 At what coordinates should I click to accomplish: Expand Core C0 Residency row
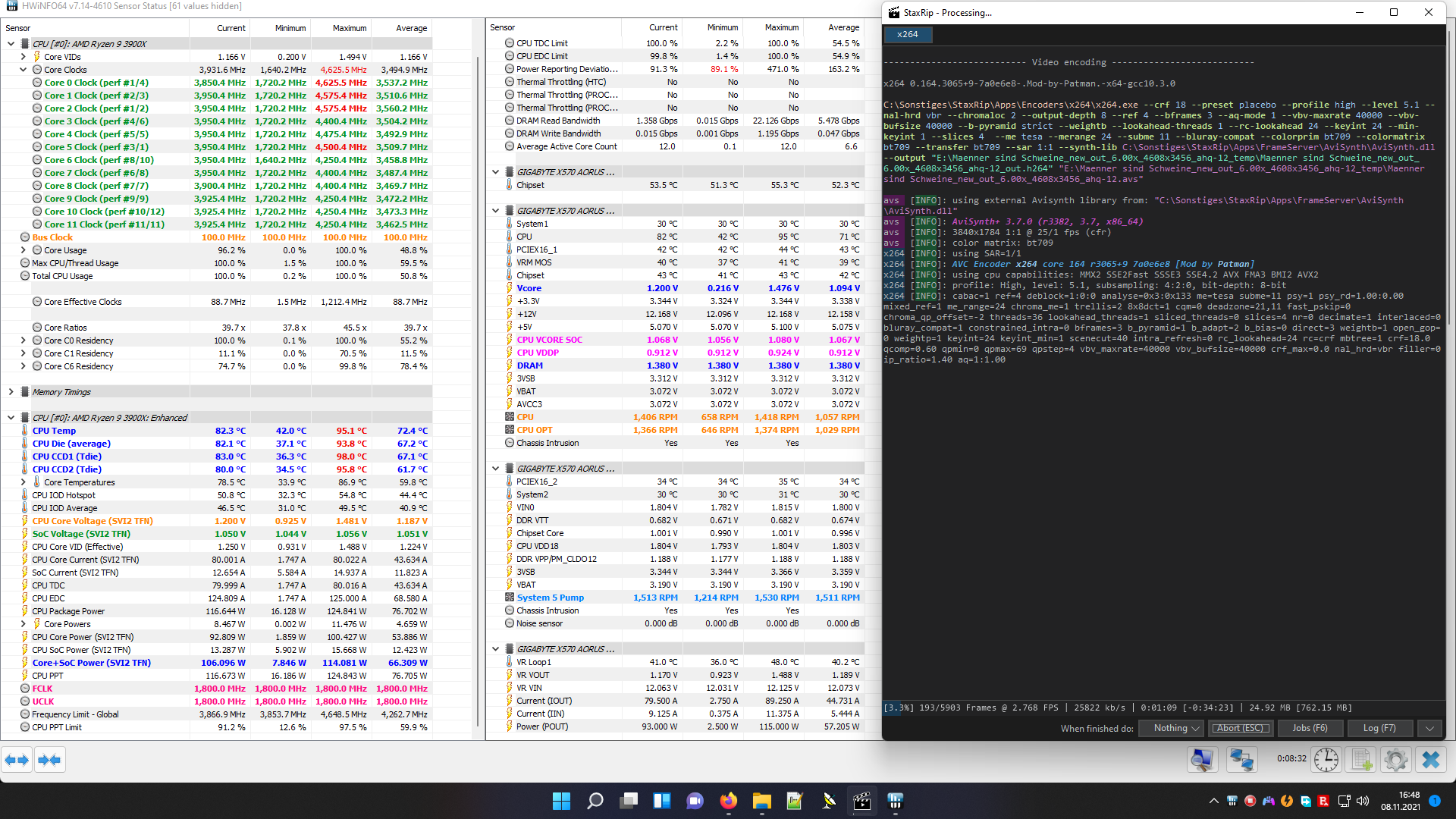click(24, 340)
